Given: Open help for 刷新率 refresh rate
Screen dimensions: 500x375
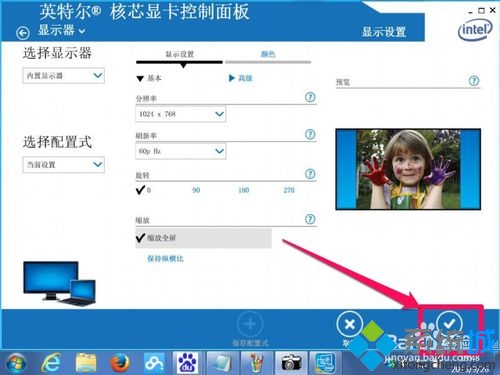Looking at the screenshot, I should [310, 134].
